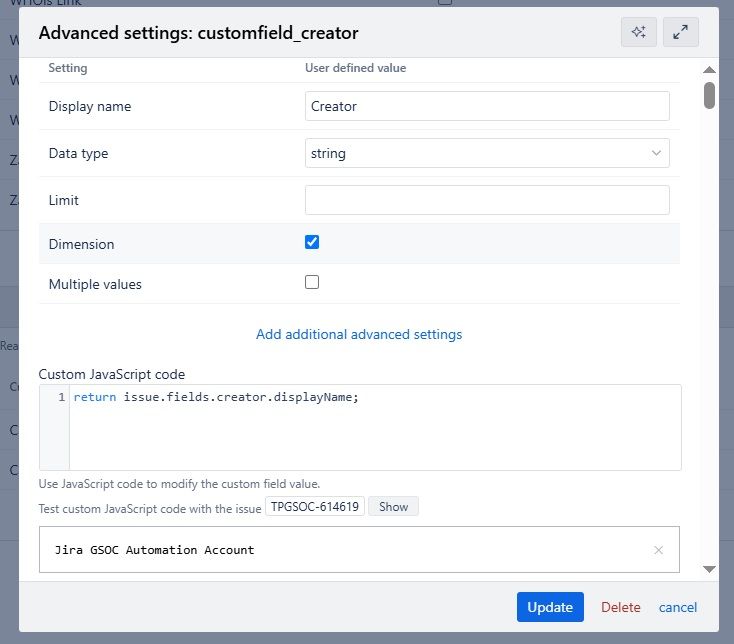Click the scrollbar up arrow
Viewport: 734px width, 644px height.
(709, 69)
